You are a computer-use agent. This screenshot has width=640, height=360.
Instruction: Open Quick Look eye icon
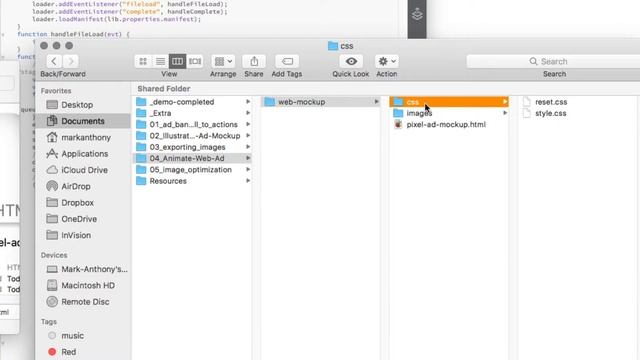[x=351, y=61]
